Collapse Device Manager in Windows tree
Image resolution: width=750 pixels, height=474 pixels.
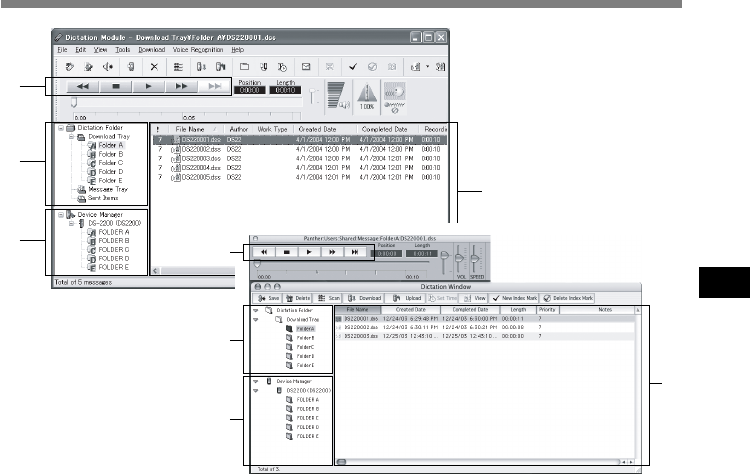63,214
